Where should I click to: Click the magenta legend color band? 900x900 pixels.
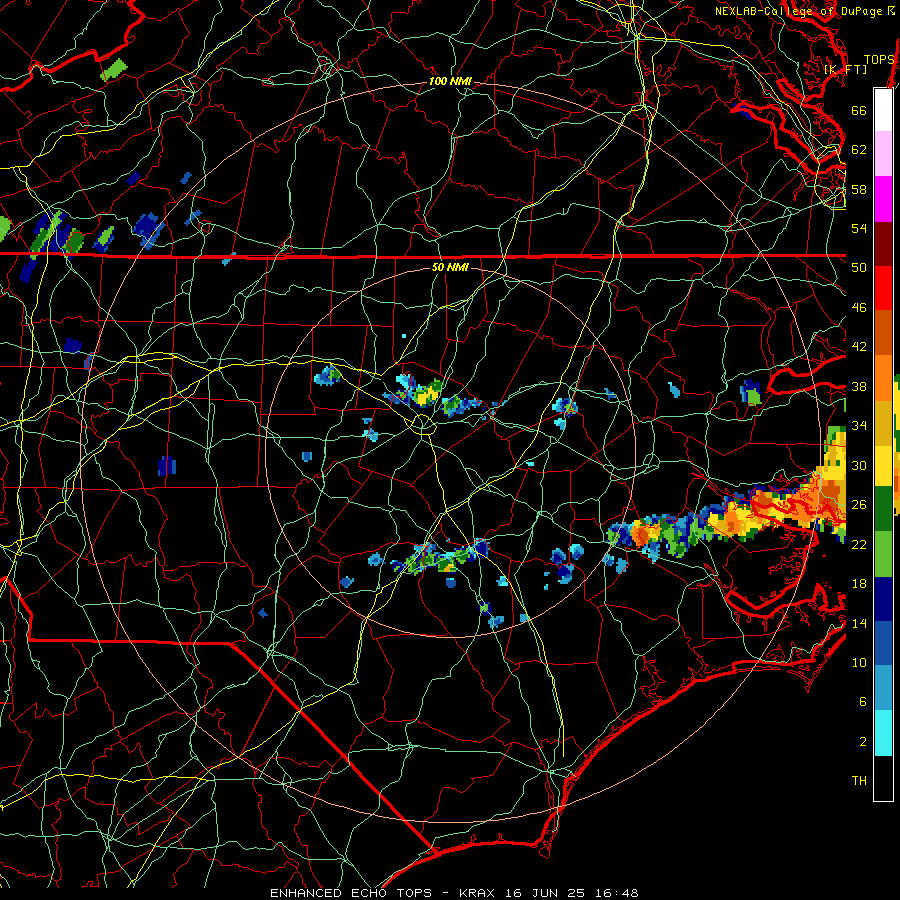point(883,199)
